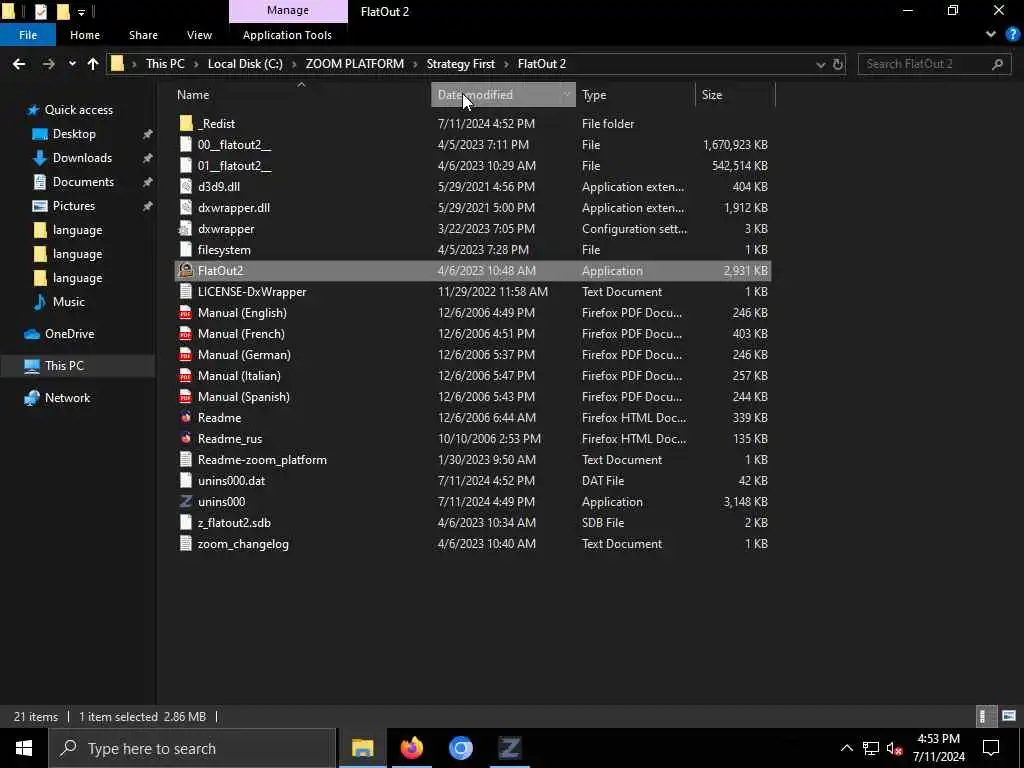Click the dxwrapper.dll file icon

[186, 208]
